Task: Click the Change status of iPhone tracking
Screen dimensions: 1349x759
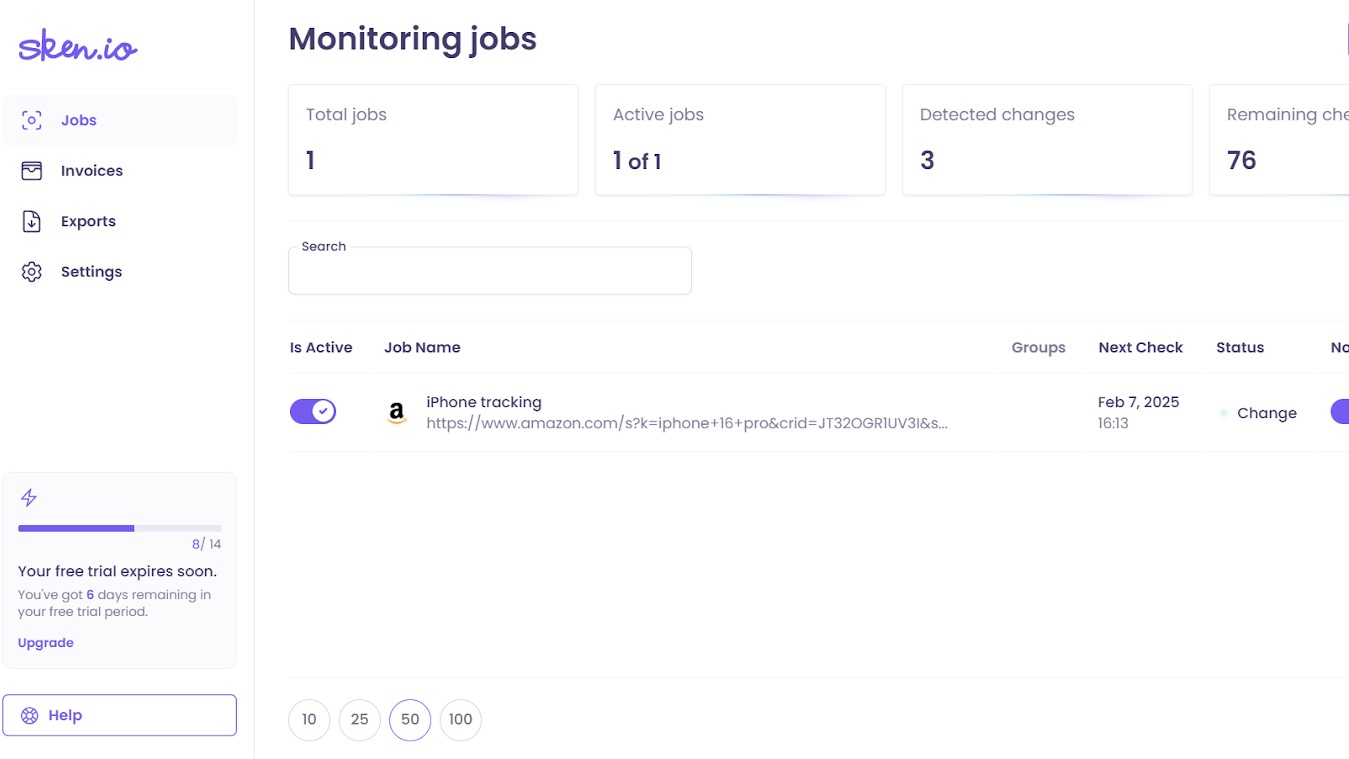Action: (1258, 413)
